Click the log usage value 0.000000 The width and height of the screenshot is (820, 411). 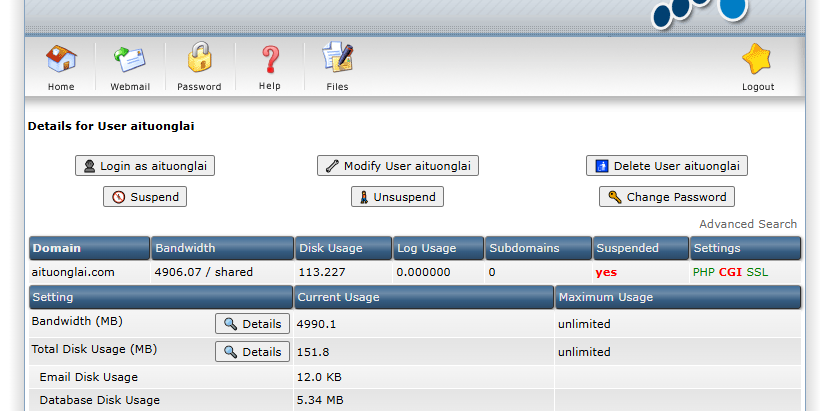(x=423, y=272)
